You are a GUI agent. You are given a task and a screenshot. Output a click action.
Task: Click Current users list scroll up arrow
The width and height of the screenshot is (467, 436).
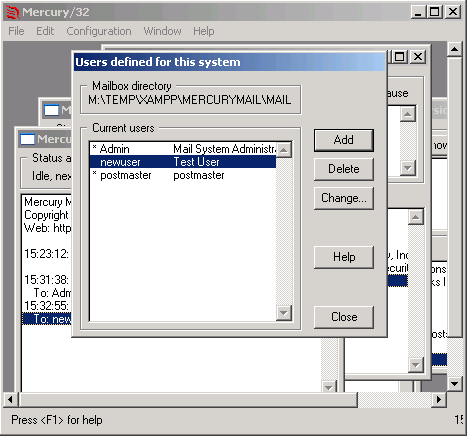click(x=284, y=150)
